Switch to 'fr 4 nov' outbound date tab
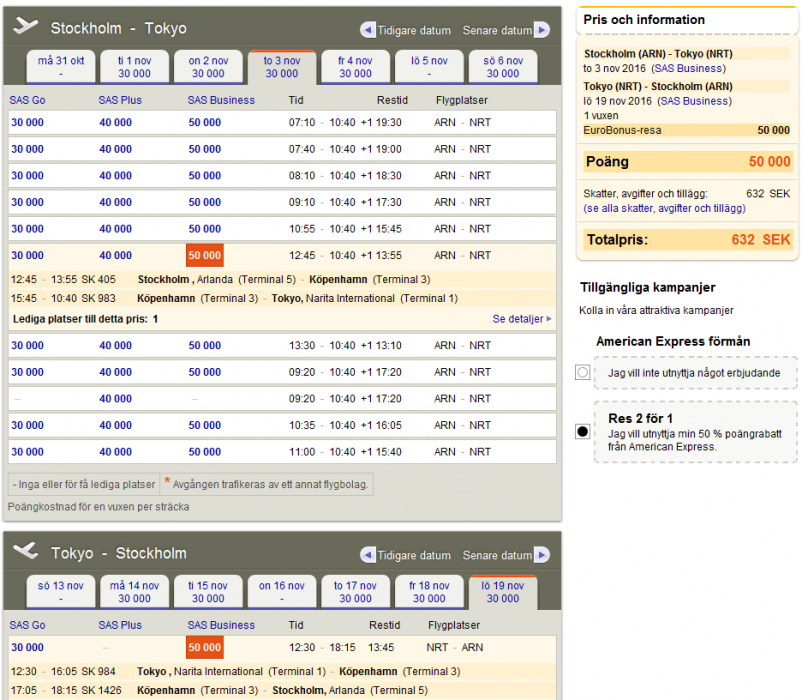This screenshot has height=700, width=802. pyautogui.click(x=355, y=67)
